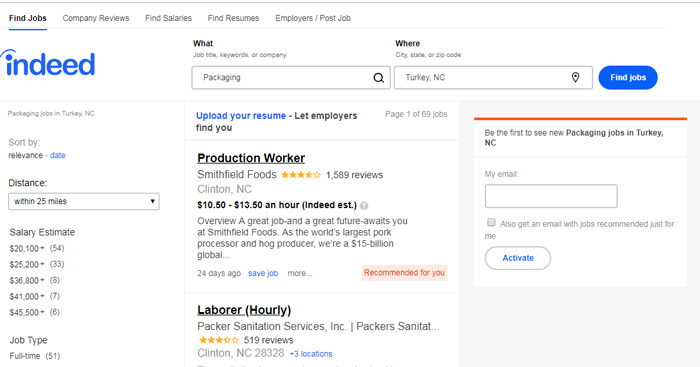Click the Upload your resume link

[241, 116]
